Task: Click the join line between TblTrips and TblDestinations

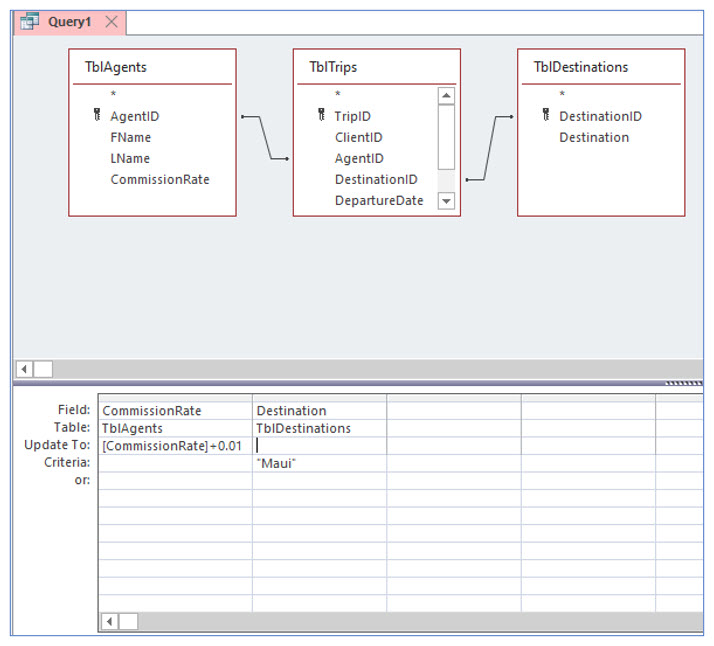Action: click(490, 148)
